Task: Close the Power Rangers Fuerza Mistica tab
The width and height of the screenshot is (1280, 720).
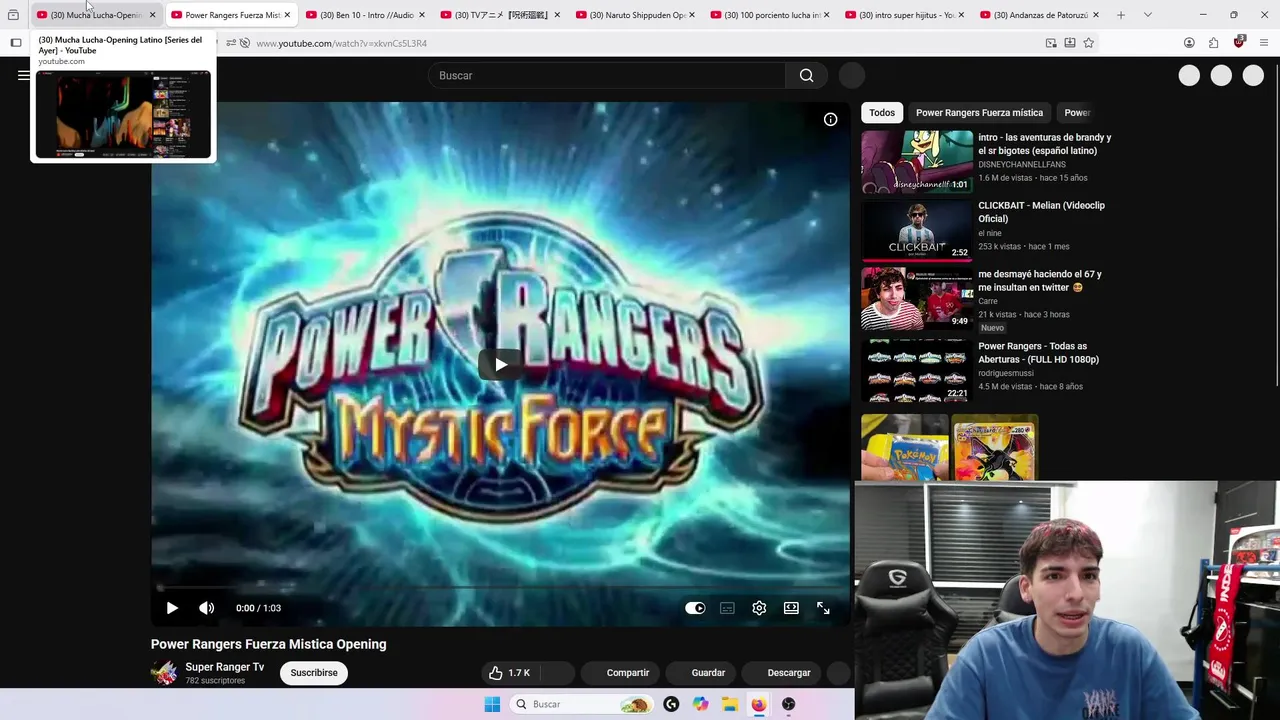Action: (287, 15)
